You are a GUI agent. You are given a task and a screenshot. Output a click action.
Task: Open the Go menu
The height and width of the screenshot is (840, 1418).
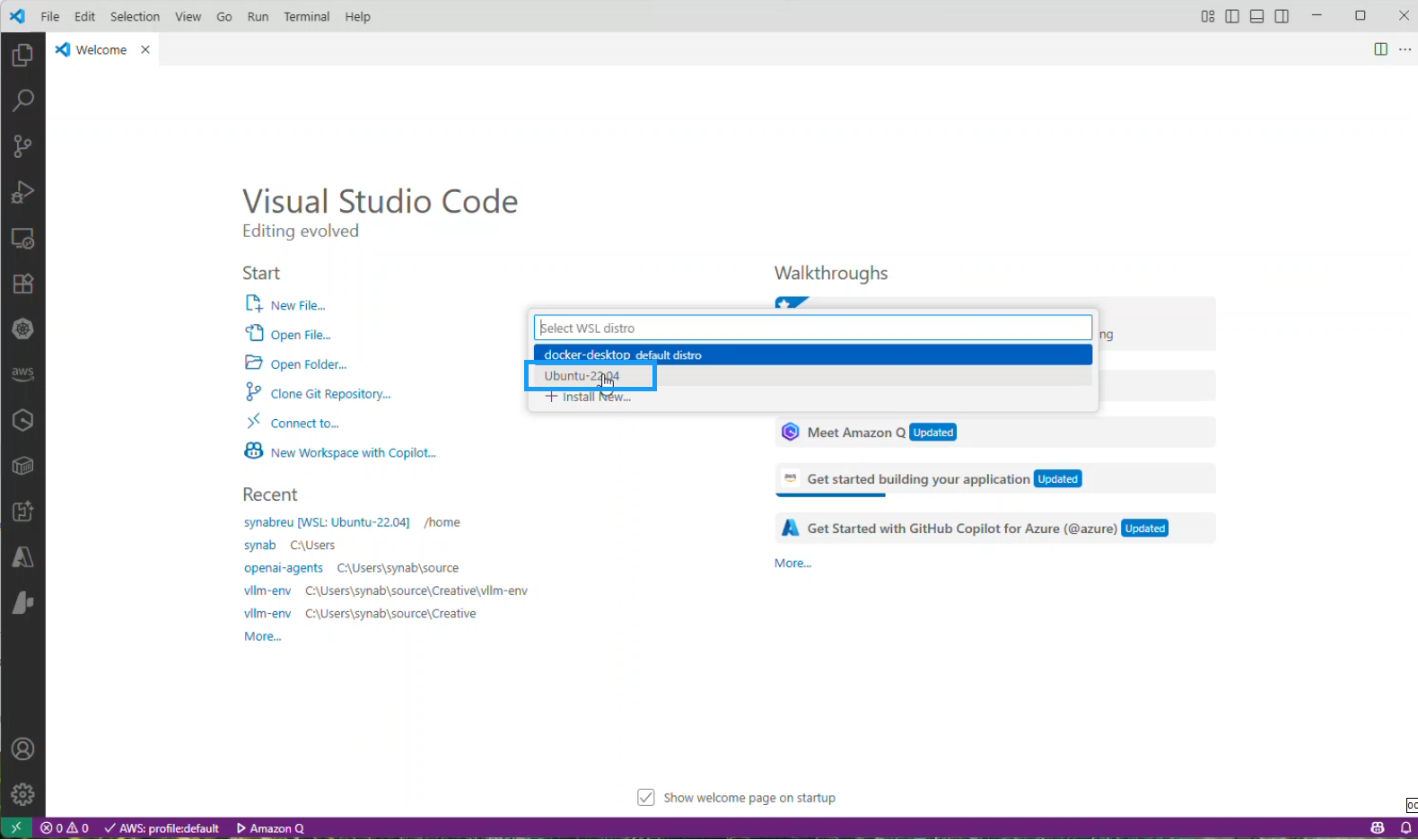(x=224, y=16)
